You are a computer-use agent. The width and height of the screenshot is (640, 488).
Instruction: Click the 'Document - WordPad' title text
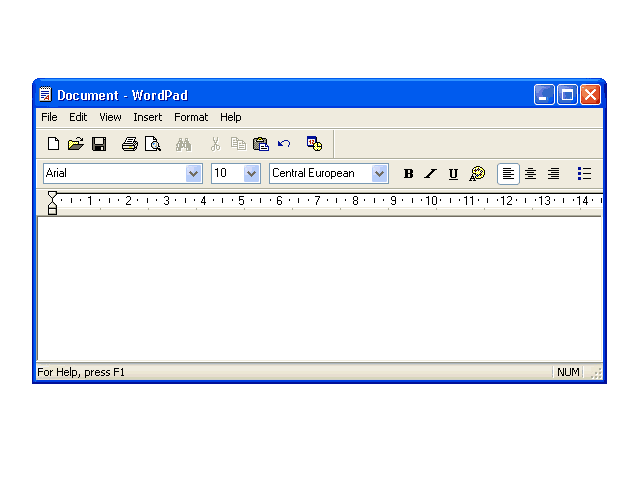122,95
